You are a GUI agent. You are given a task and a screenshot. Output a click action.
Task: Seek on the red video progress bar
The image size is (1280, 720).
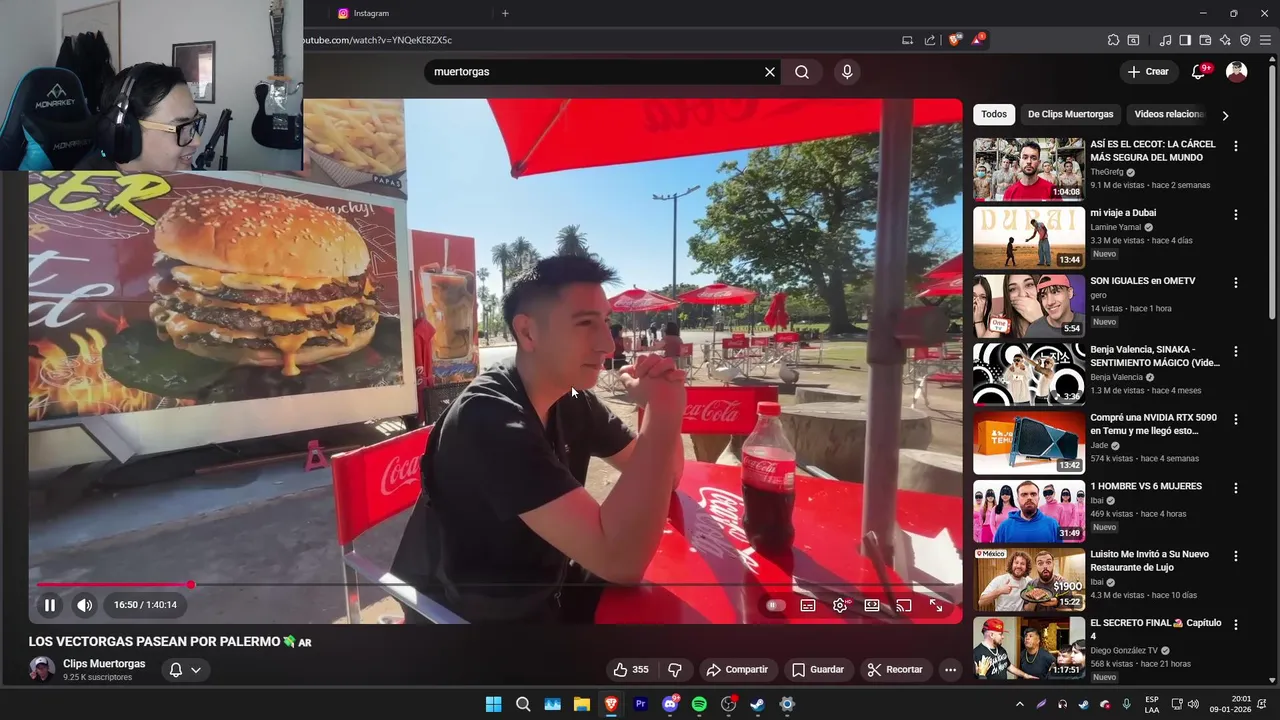point(496,585)
